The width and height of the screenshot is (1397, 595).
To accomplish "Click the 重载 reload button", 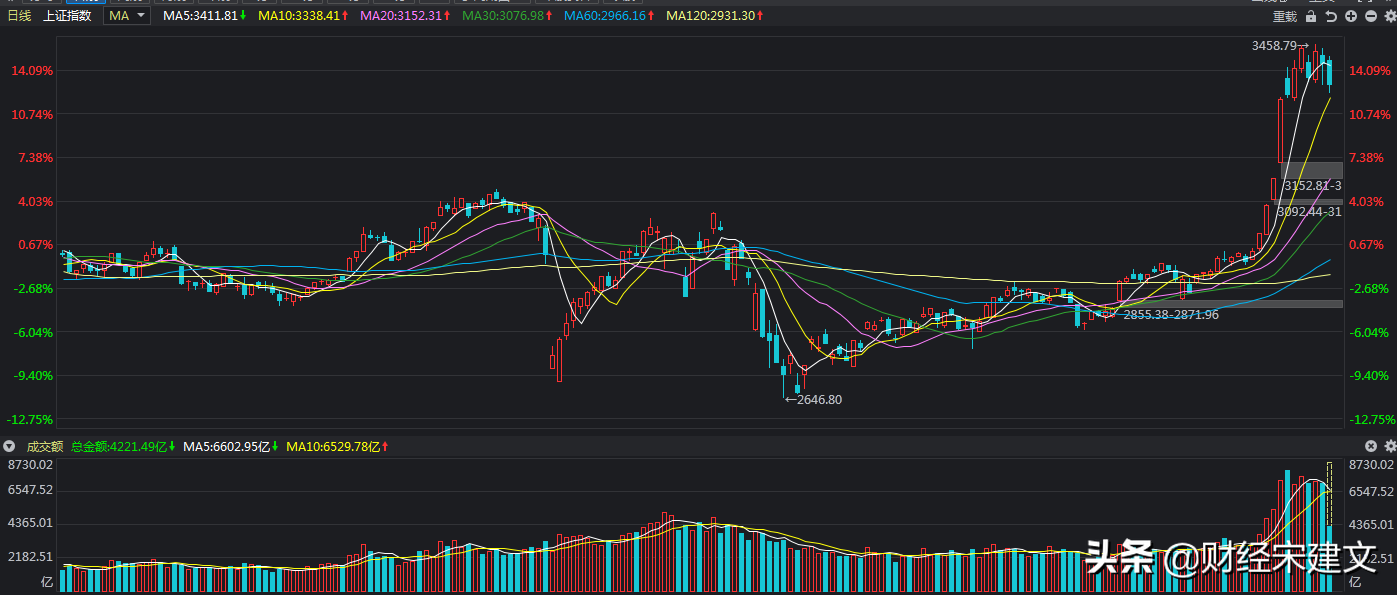I will click(1285, 16).
